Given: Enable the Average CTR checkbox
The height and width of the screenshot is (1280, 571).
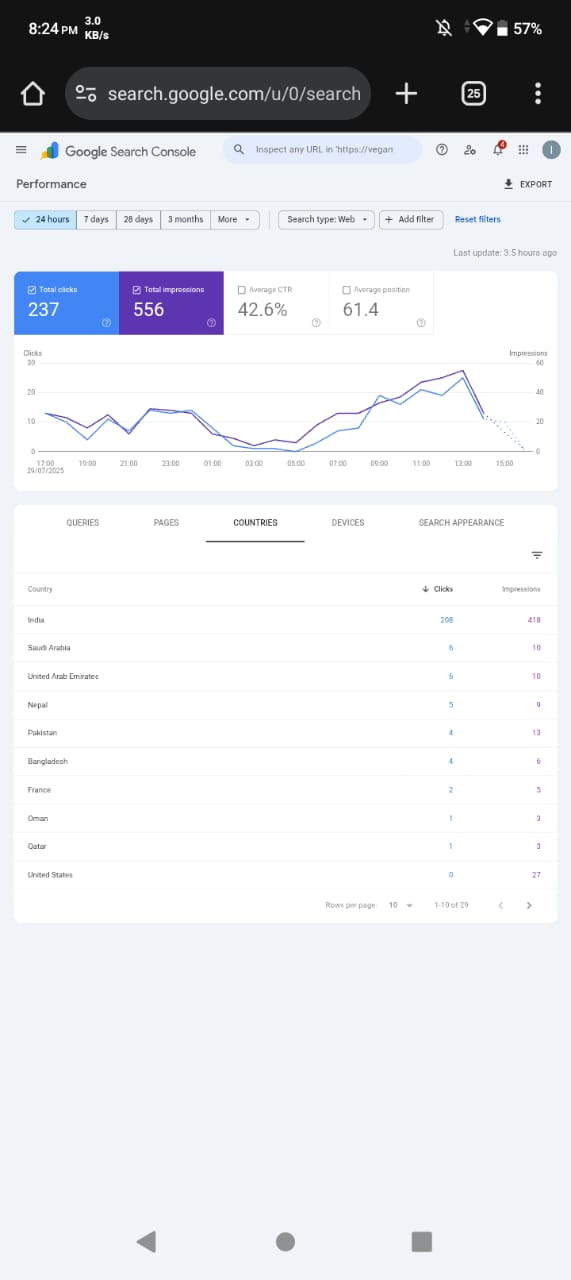Looking at the screenshot, I should (x=242, y=290).
